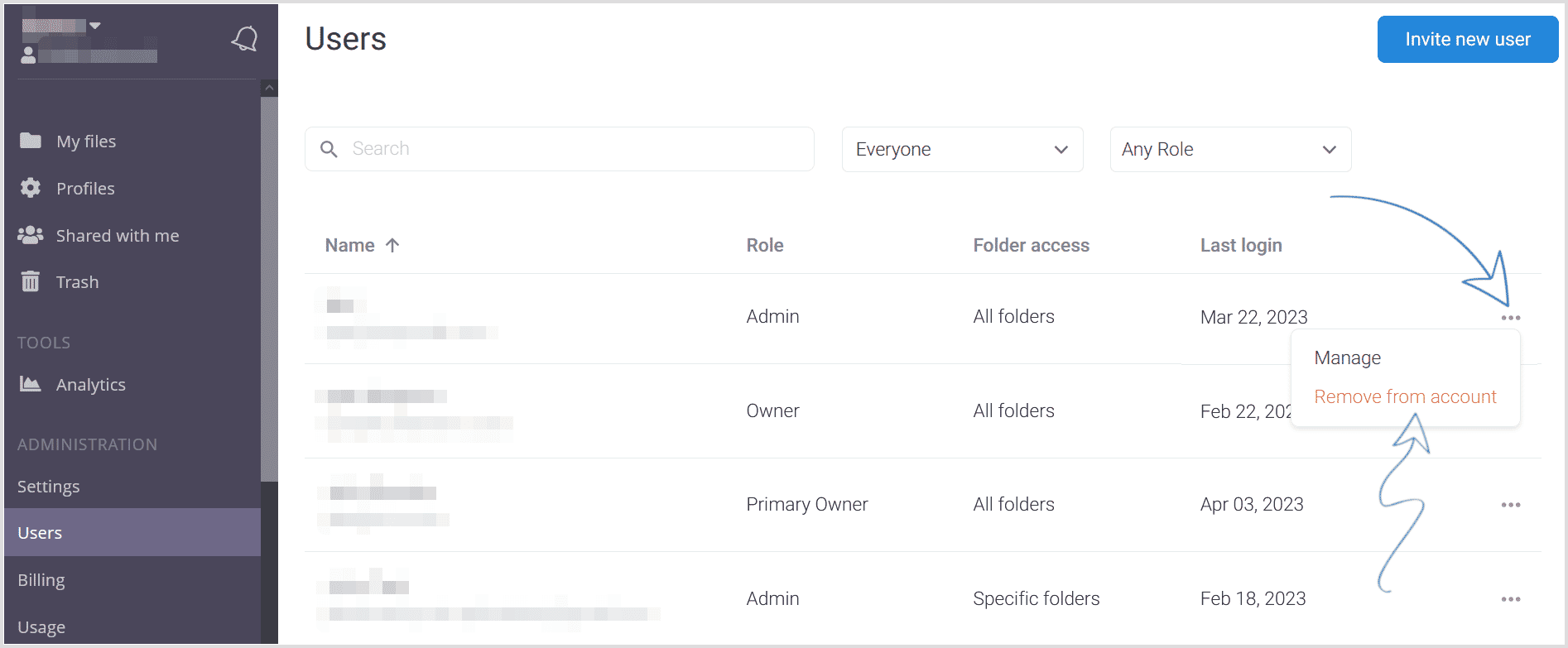Open administration Settings
Image resolution: width=1568 pixels, height=648 pixels.
pos(49,487)
